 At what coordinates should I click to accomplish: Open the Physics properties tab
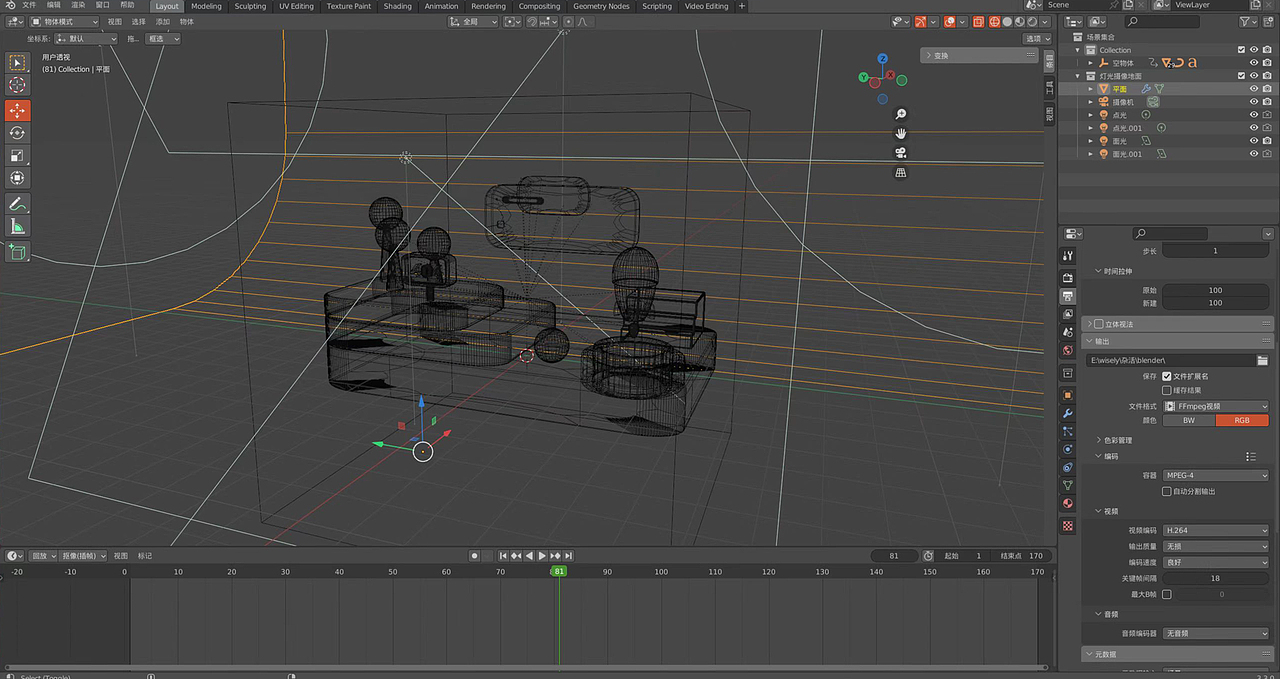[x=1068, y=449]
